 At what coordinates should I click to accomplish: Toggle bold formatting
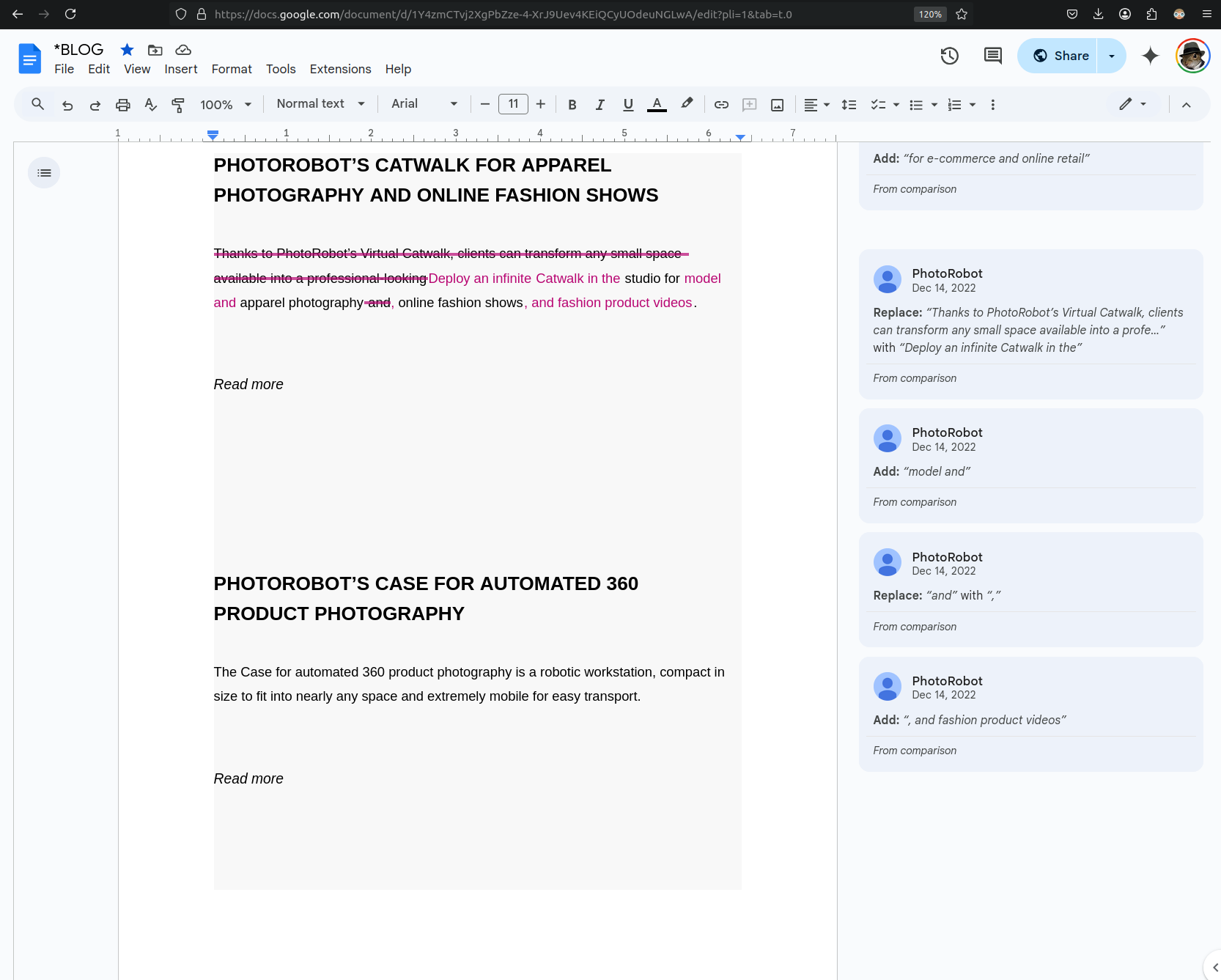pos(572,105)
